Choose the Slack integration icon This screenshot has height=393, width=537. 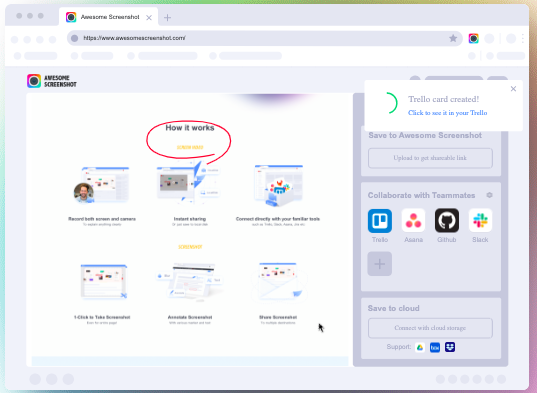click(480, 221)
